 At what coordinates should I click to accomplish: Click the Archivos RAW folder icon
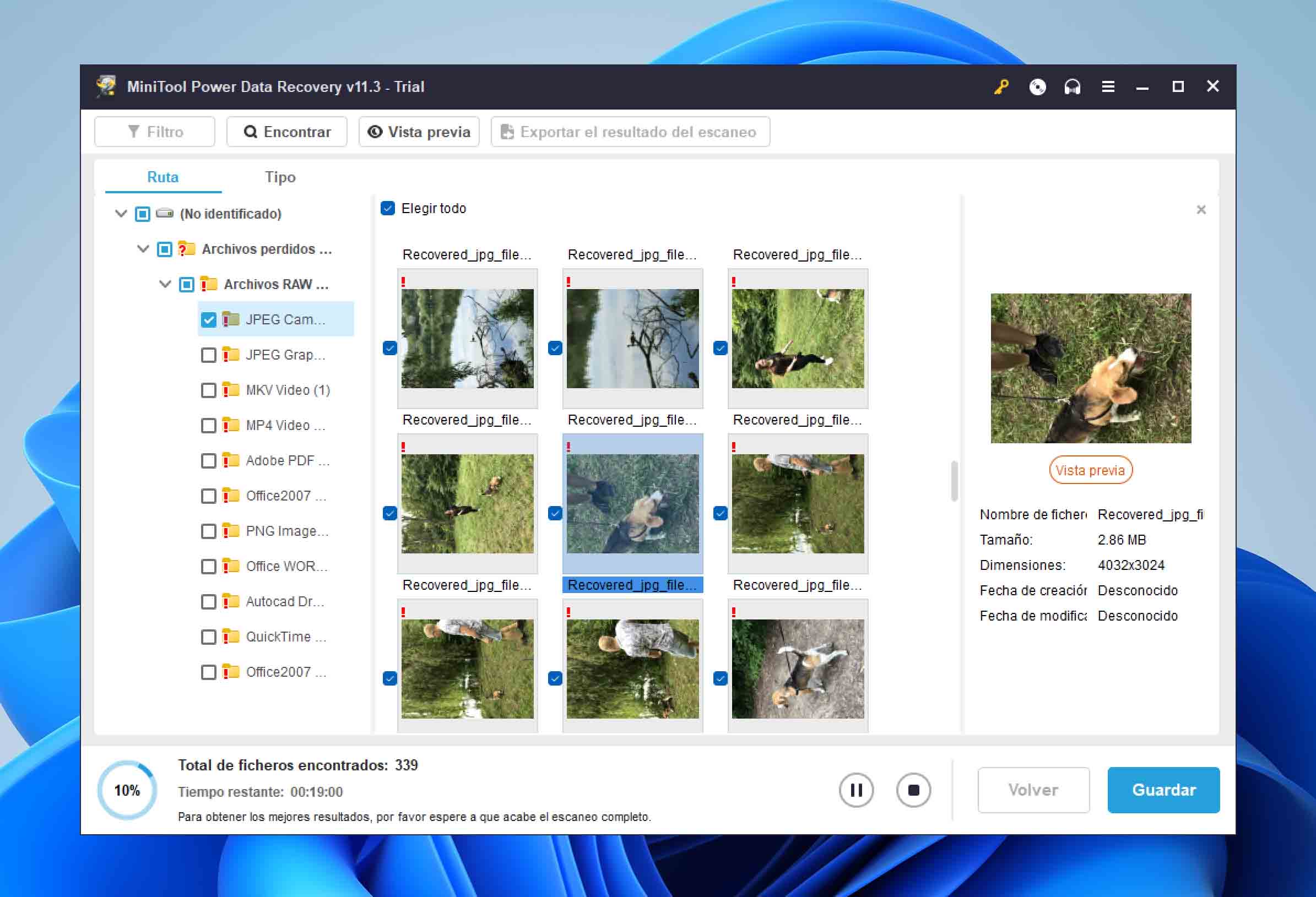pos(209,284)
